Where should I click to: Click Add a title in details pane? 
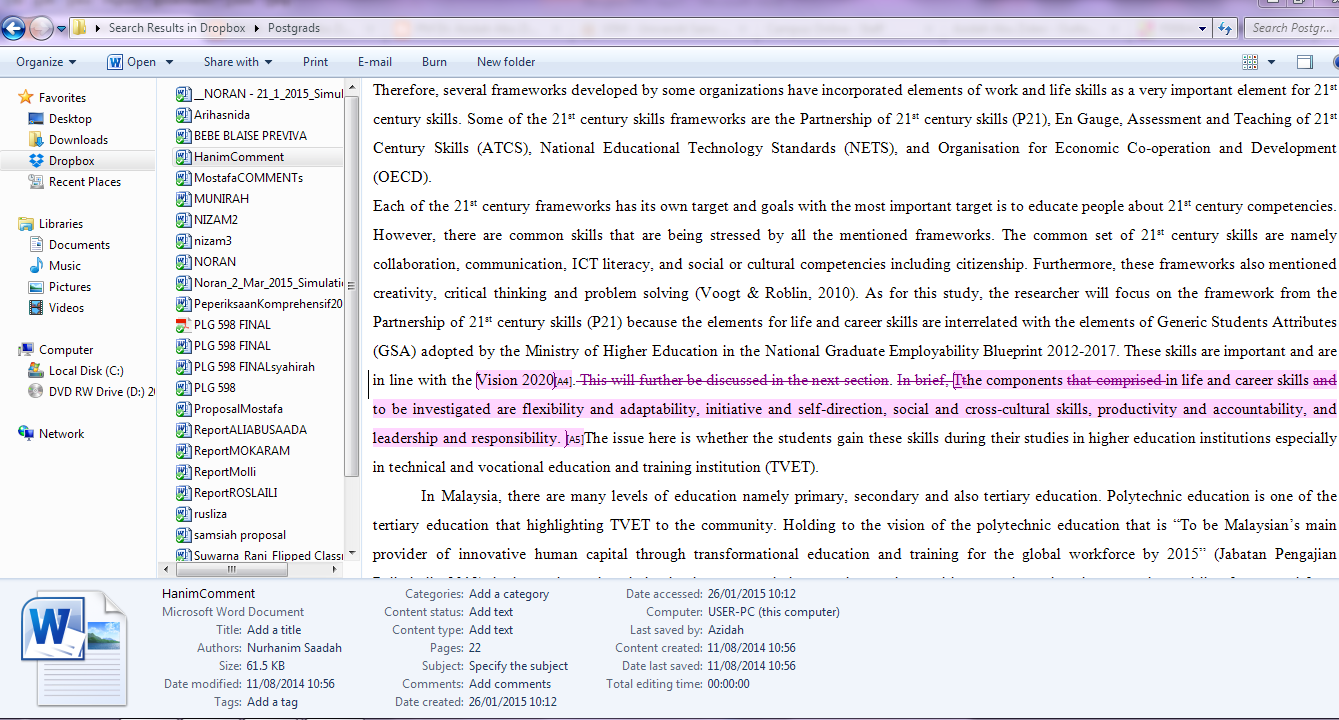tap(273, 630)
